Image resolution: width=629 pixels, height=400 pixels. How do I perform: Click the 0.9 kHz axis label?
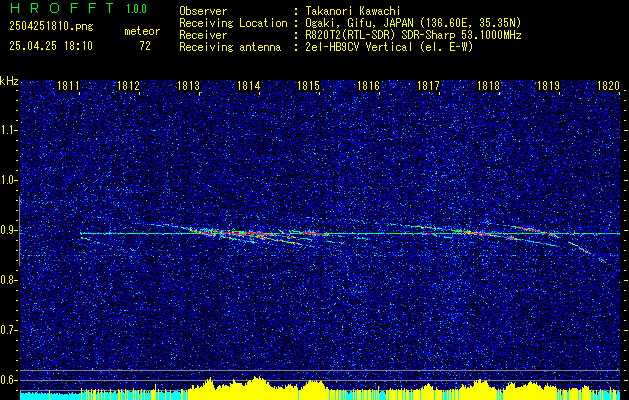point(9,230)
